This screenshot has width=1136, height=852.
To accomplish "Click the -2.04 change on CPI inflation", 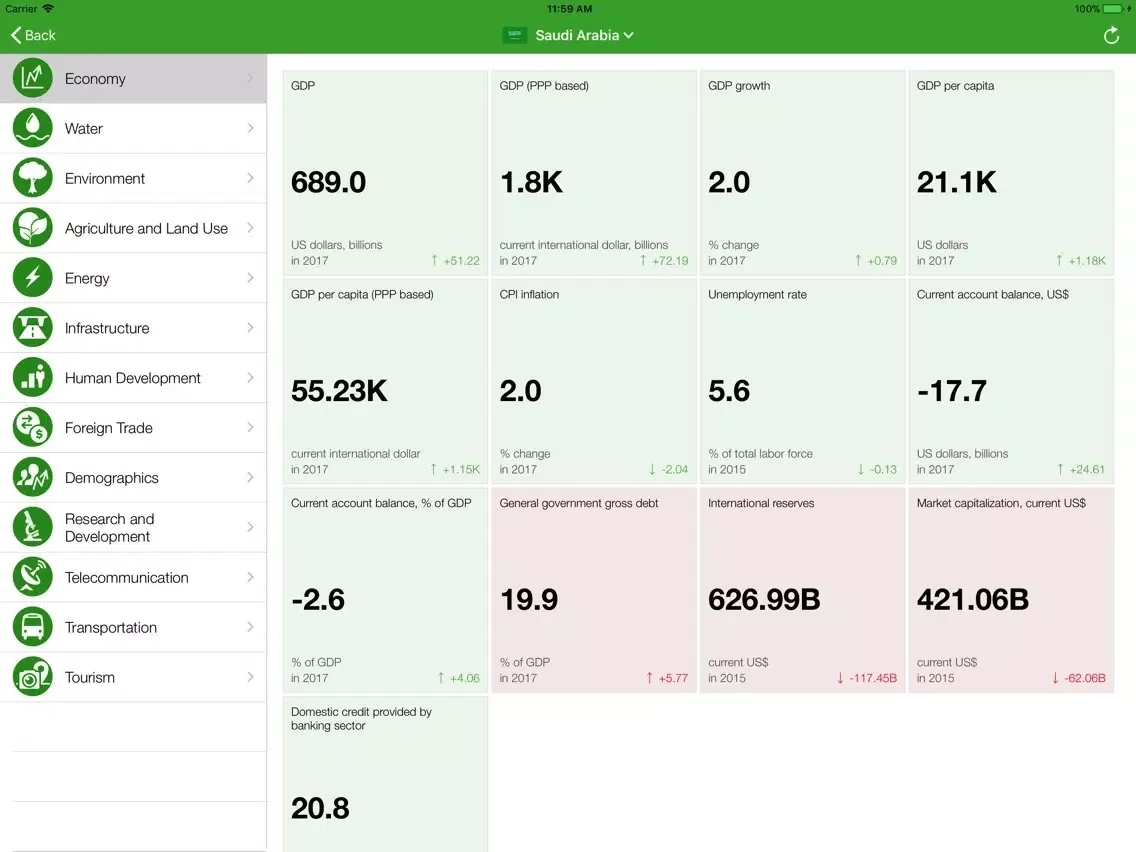I will tap(674, 469).
